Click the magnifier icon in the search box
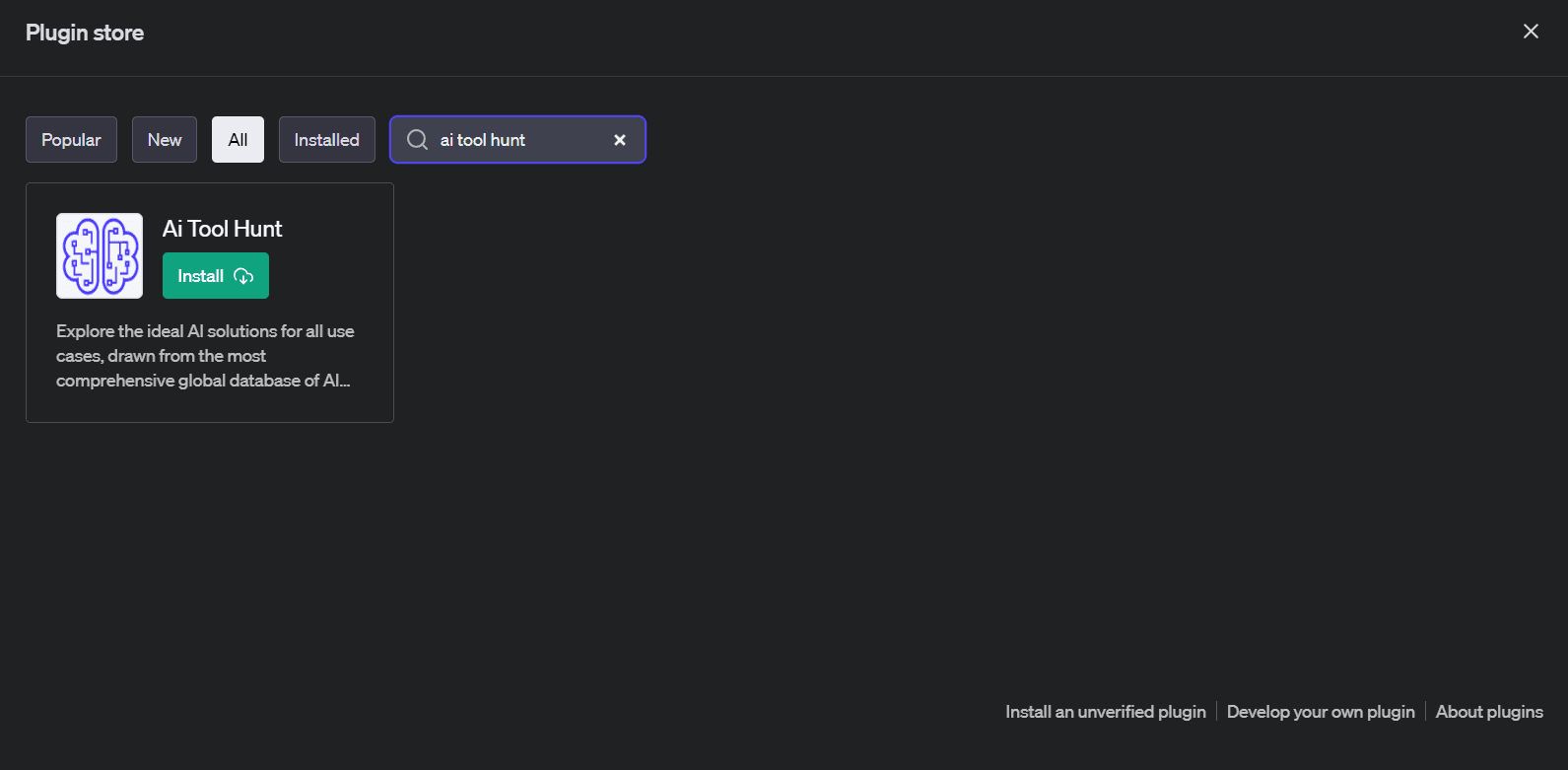 (417, 140)
